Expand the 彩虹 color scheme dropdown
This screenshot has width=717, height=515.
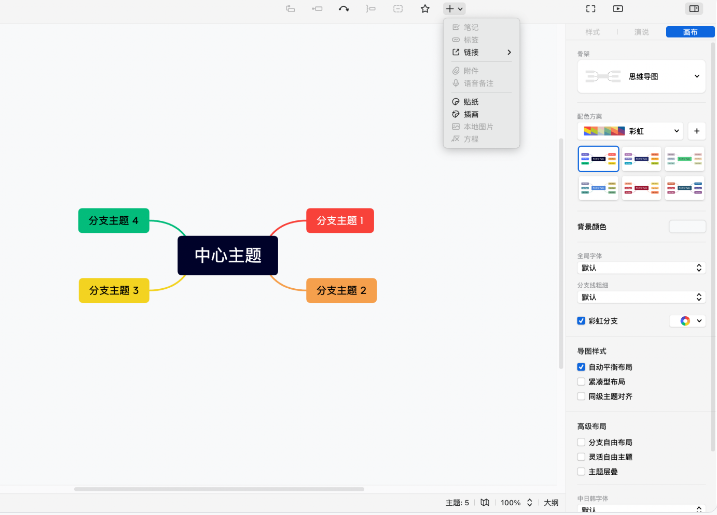(x=631, y=131)
